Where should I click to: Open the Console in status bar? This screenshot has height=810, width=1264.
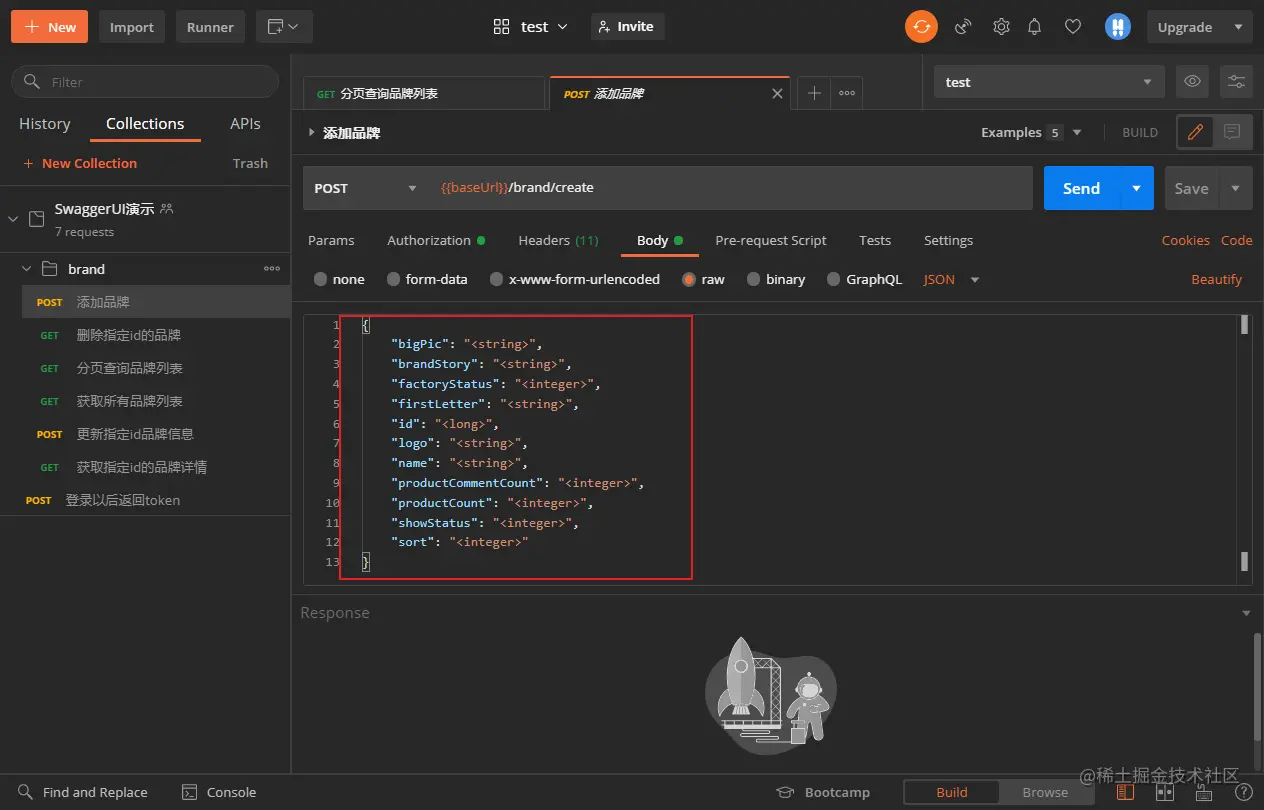pos(219,792)
